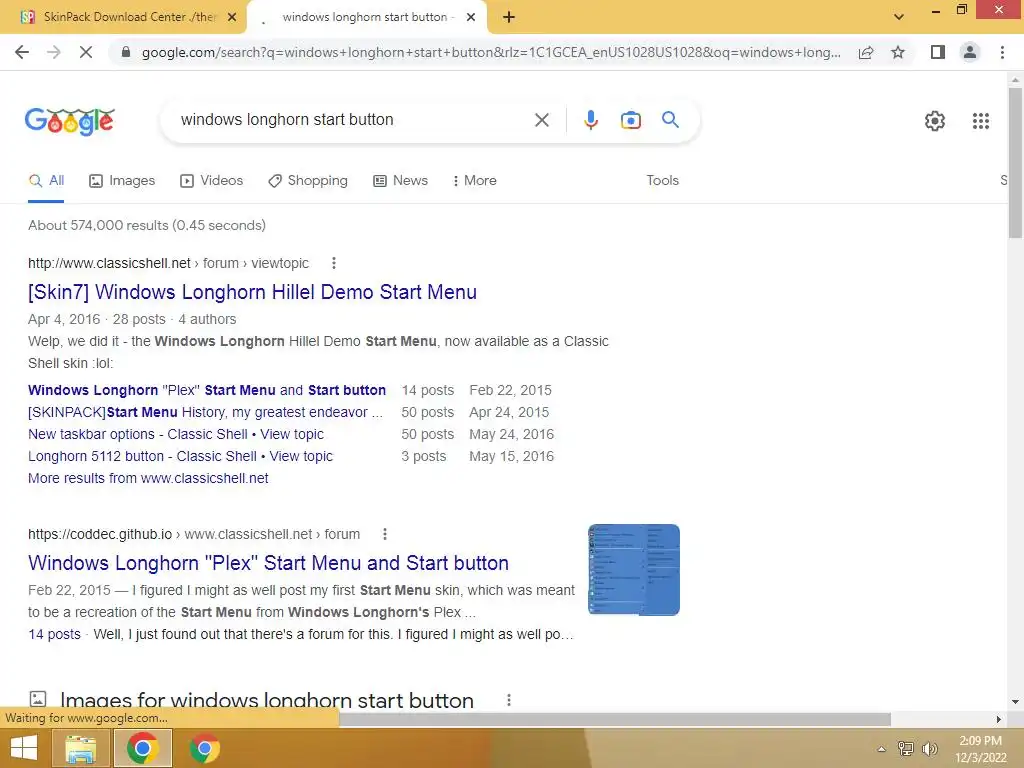Go back with the browser back arrow
1024x768 pixels.
[x=22, y=52]
